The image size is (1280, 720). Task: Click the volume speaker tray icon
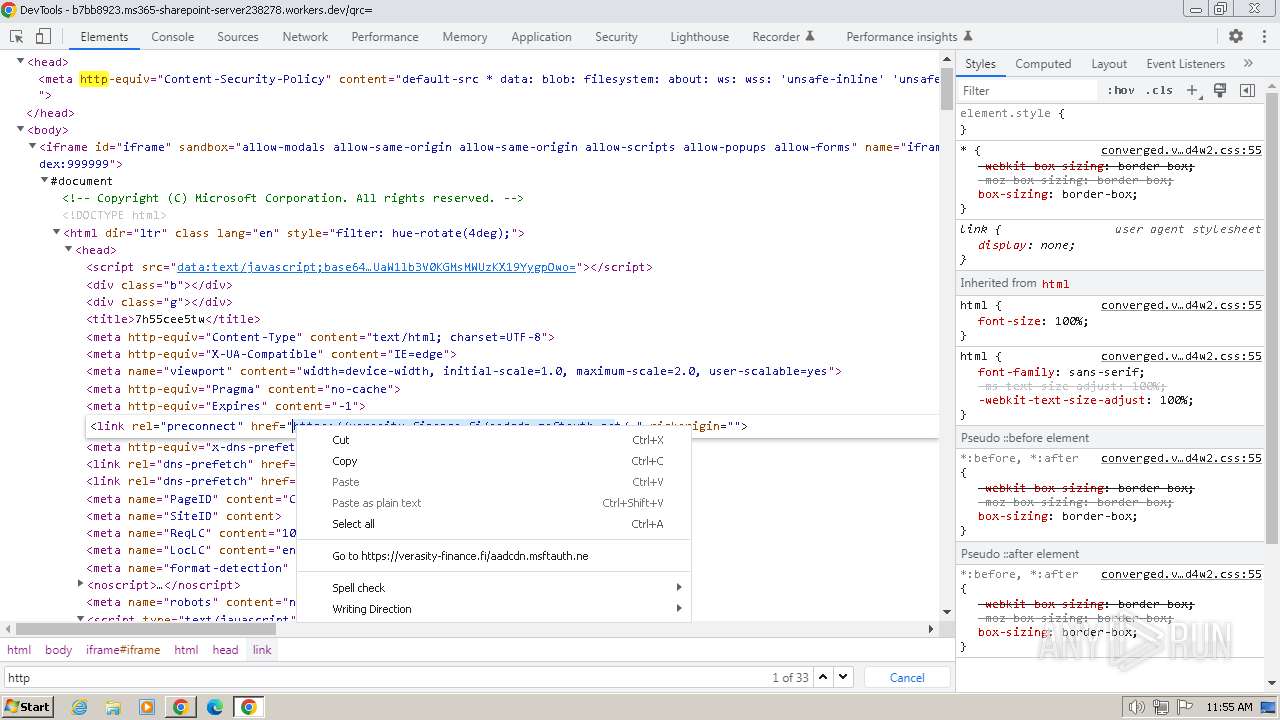pyautogui.click(x=1137, y=707)
